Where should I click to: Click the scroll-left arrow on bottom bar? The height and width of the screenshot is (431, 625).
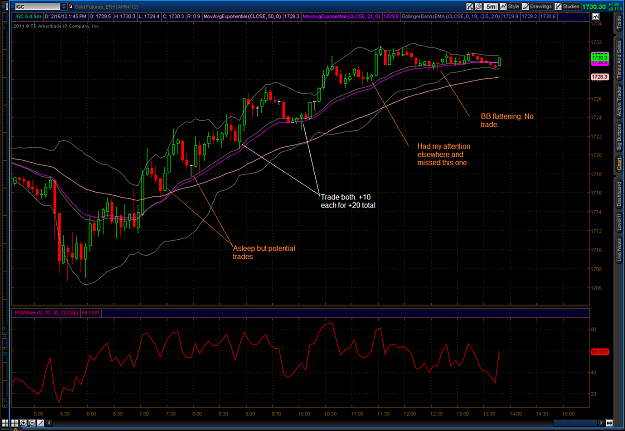point(49,423)
